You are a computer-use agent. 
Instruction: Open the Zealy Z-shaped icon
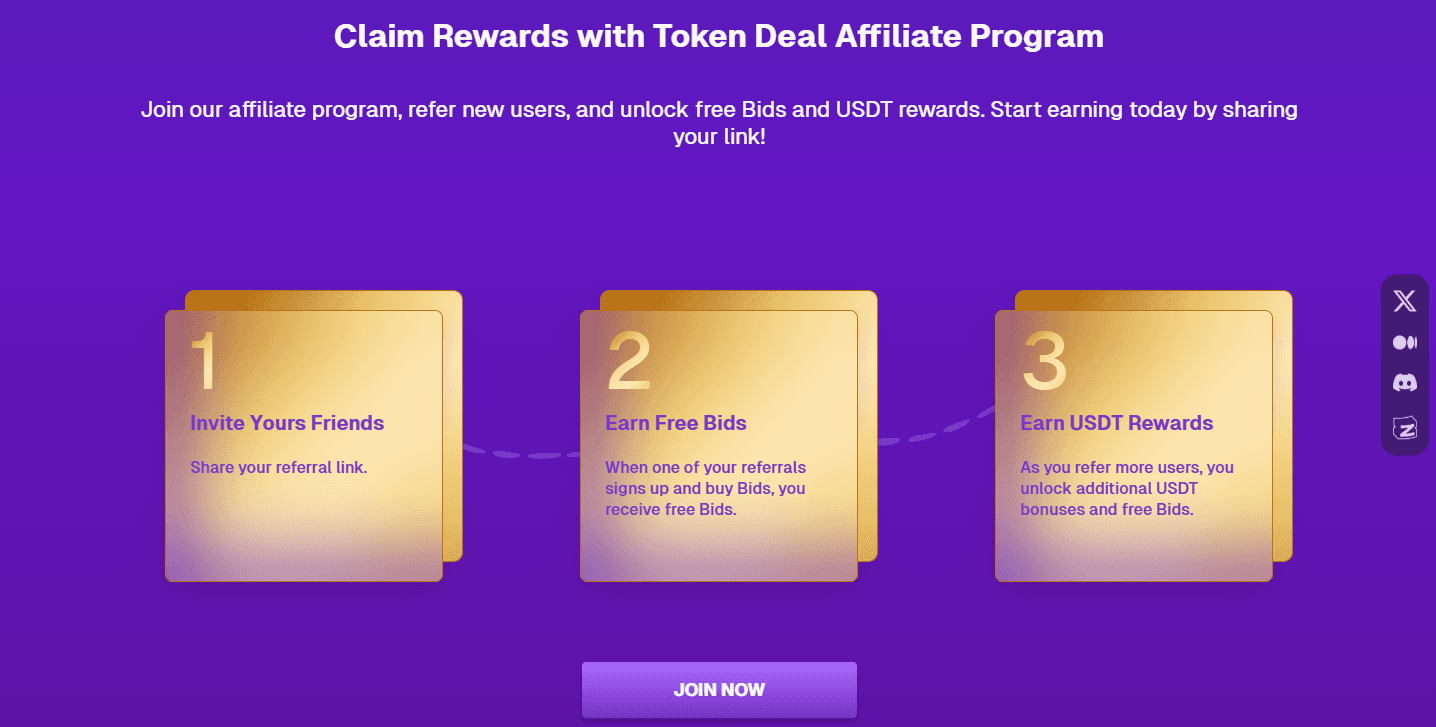coord(1404,428)
